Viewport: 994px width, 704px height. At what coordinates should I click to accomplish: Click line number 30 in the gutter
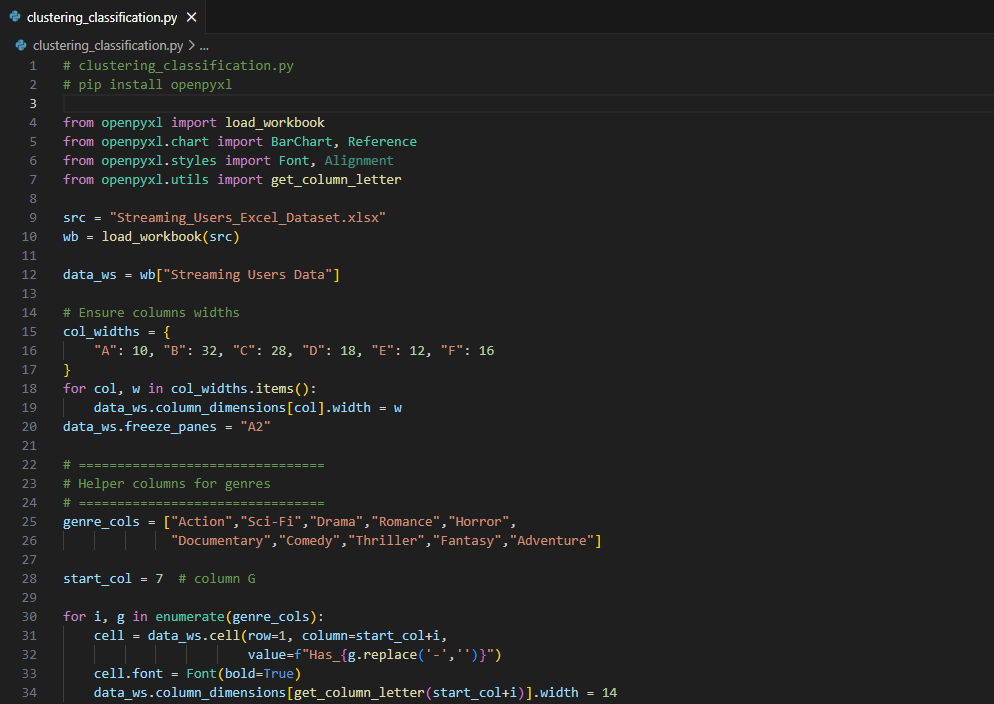pyautogui.click(x=31, y=617)
